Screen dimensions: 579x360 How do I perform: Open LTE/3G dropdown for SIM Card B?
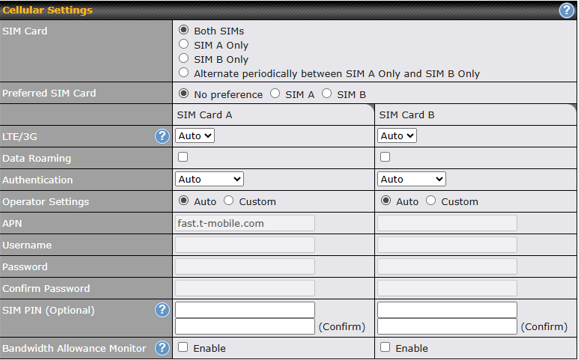[397, 136]
